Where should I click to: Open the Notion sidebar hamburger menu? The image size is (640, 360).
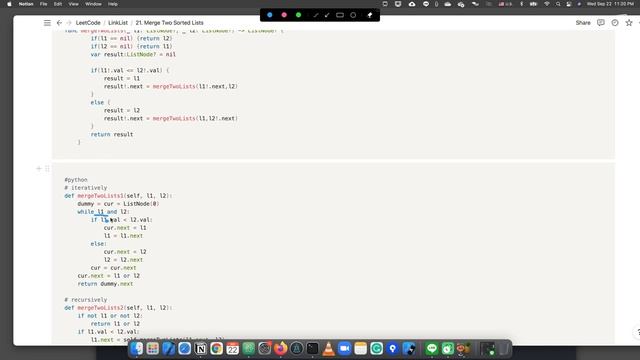[x=47, y=23]
